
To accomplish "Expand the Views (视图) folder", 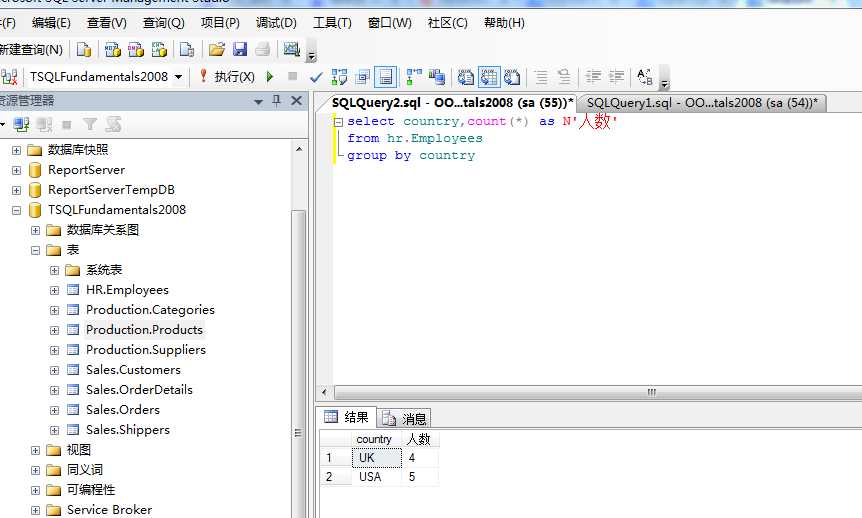I will point(35,450).
